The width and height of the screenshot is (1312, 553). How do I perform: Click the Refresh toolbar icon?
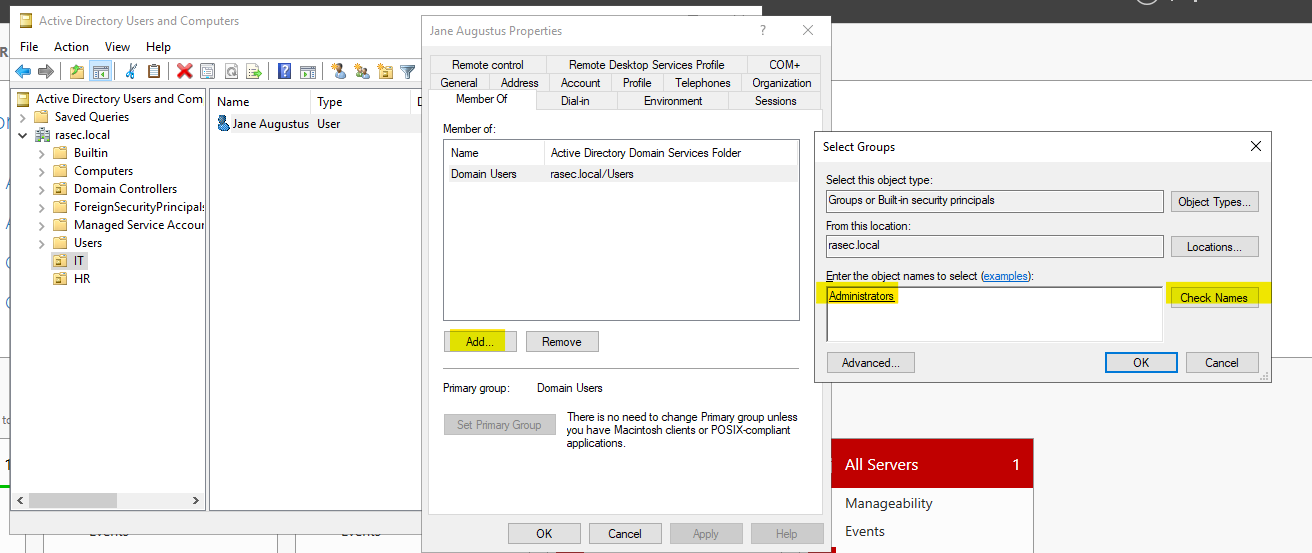pos(231,71)
